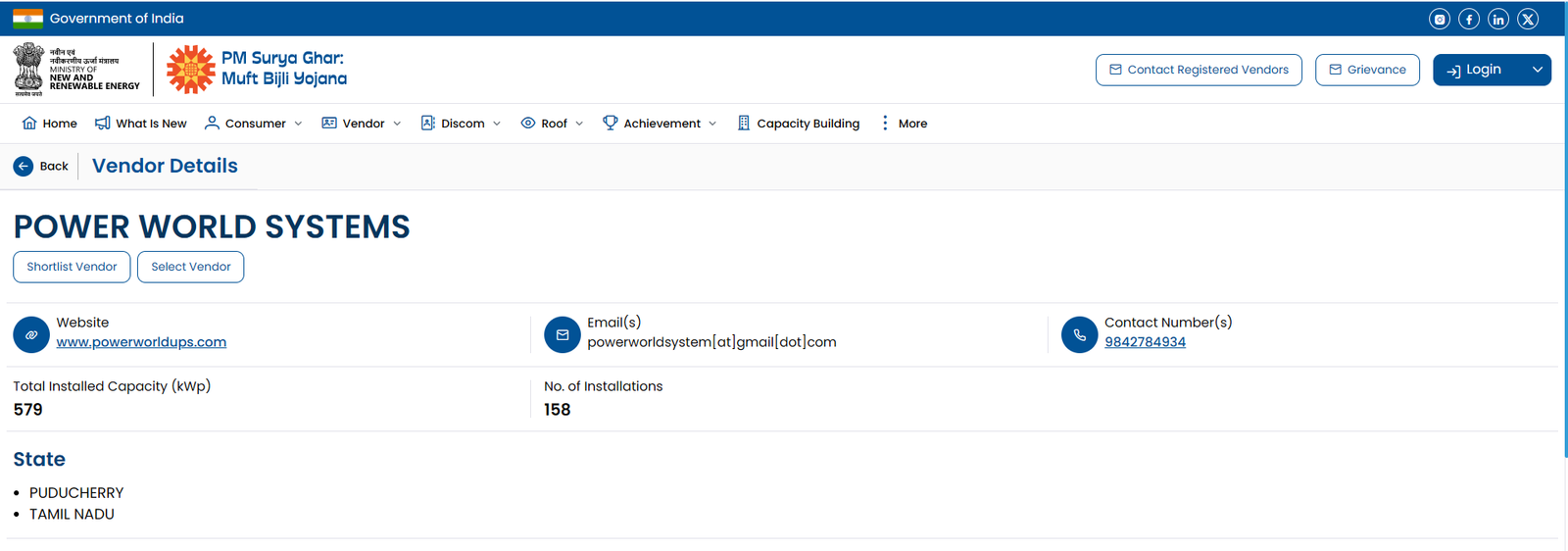The image size is (1568, 551).
Task: Click the India flag icon
Action: pos(27,19)
